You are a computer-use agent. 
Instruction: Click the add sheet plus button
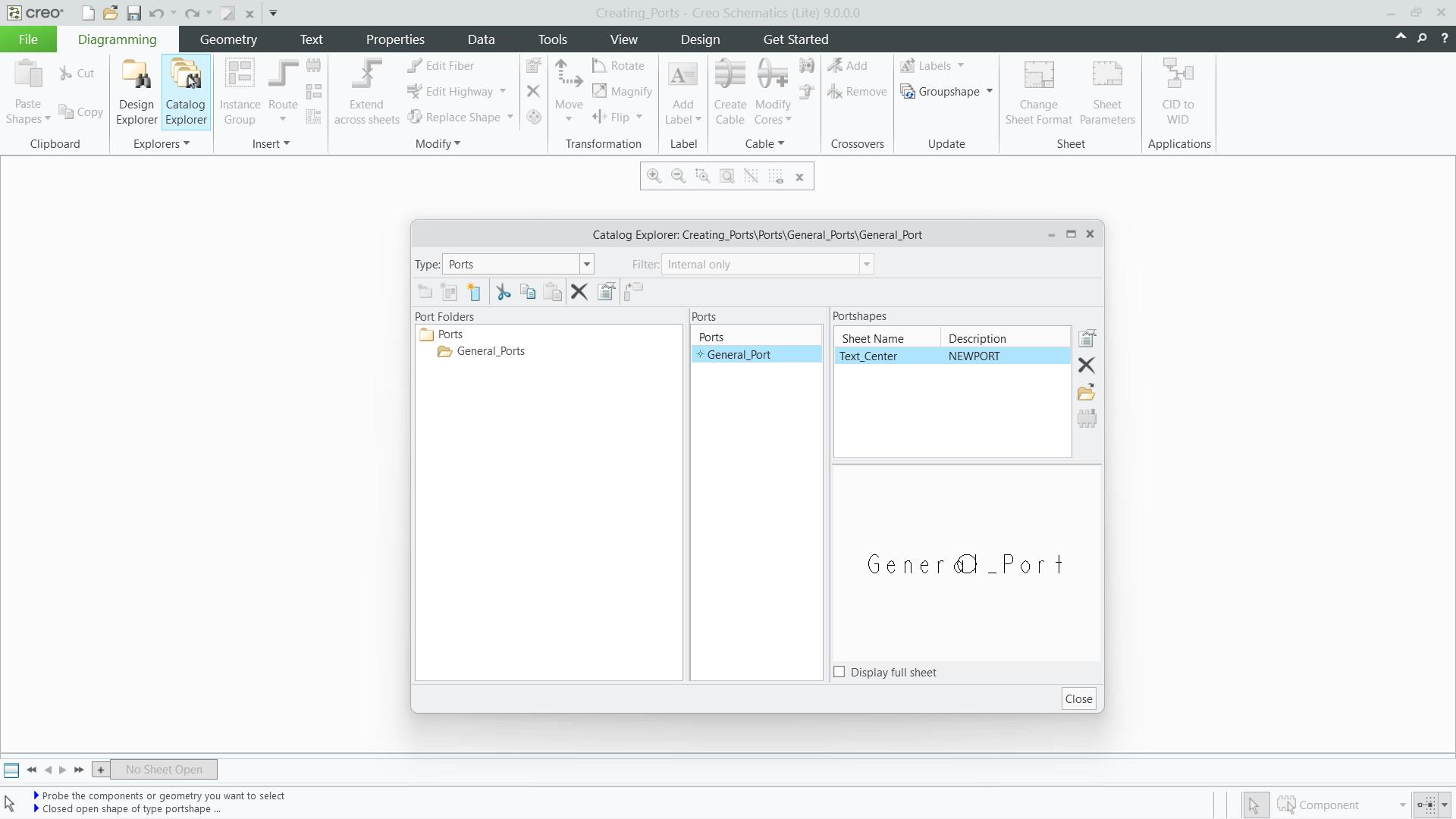pyautogui.click(x=100, y=770)
